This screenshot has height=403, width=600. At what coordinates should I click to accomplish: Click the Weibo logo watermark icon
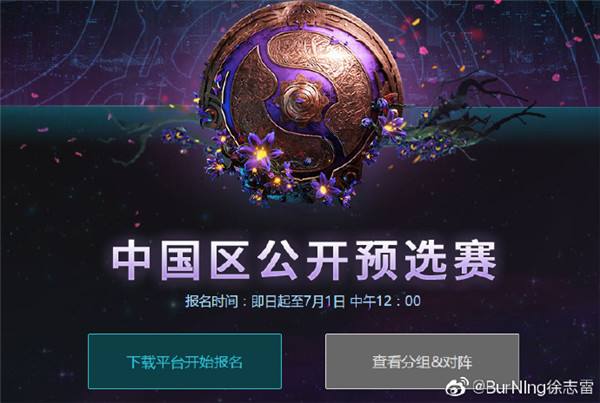pos(457,386)
